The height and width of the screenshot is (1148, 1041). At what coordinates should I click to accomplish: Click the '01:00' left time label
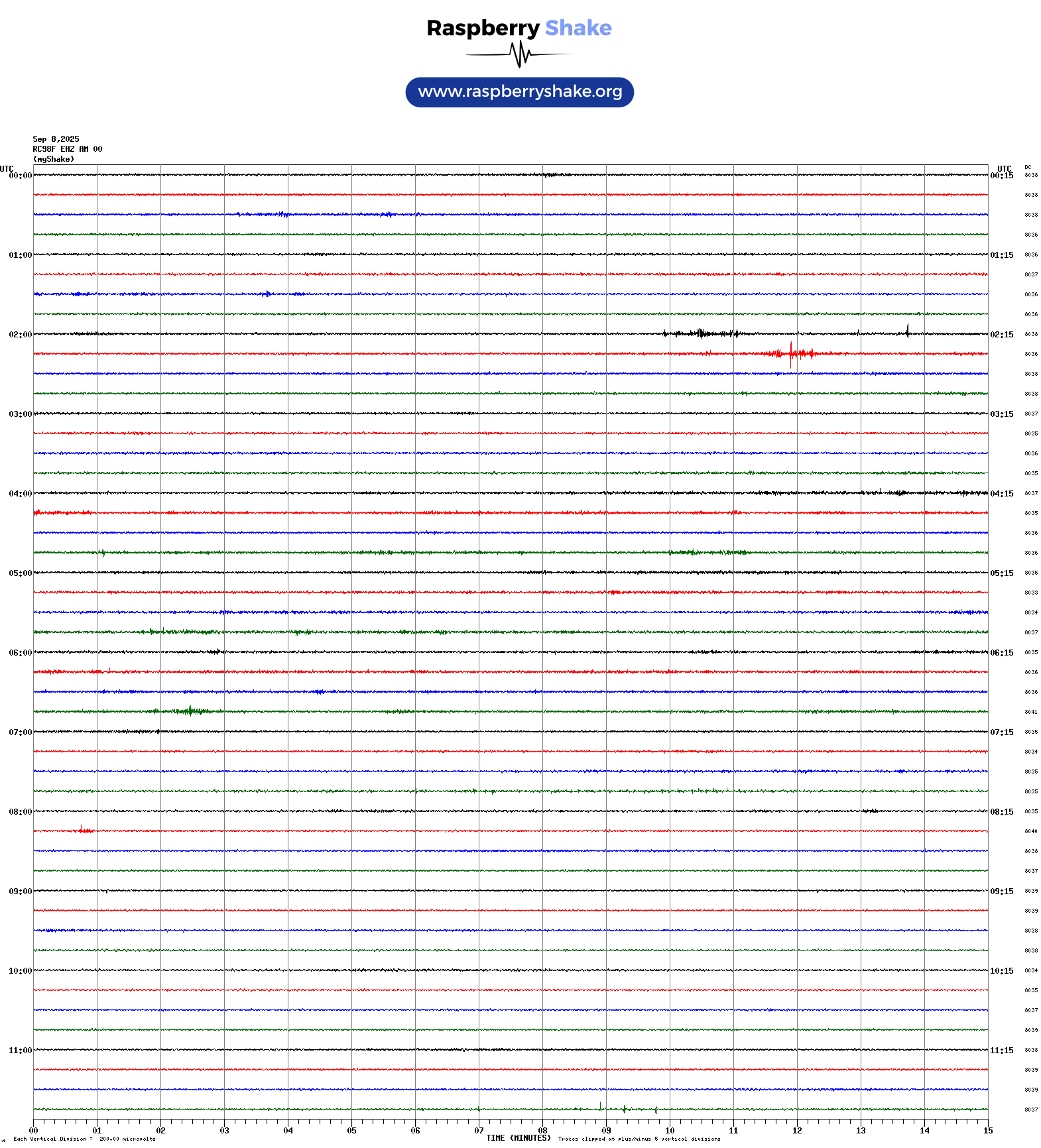(21, 255)
